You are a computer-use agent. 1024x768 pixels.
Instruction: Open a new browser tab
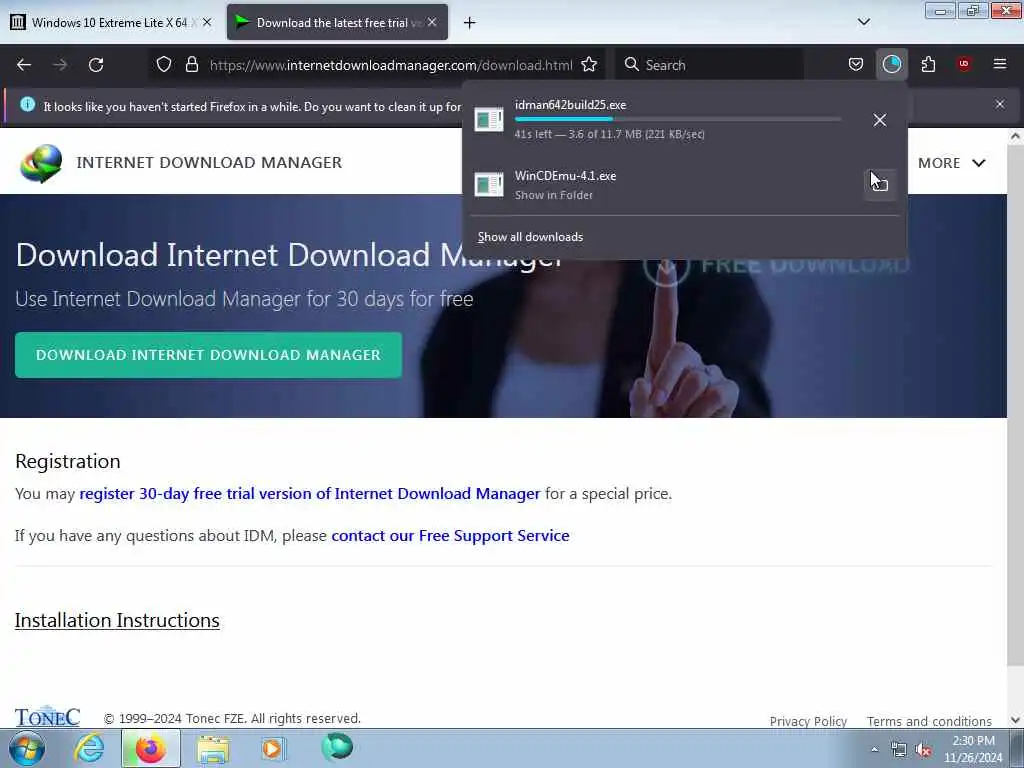pyautogui.click(x=469, y=23)
